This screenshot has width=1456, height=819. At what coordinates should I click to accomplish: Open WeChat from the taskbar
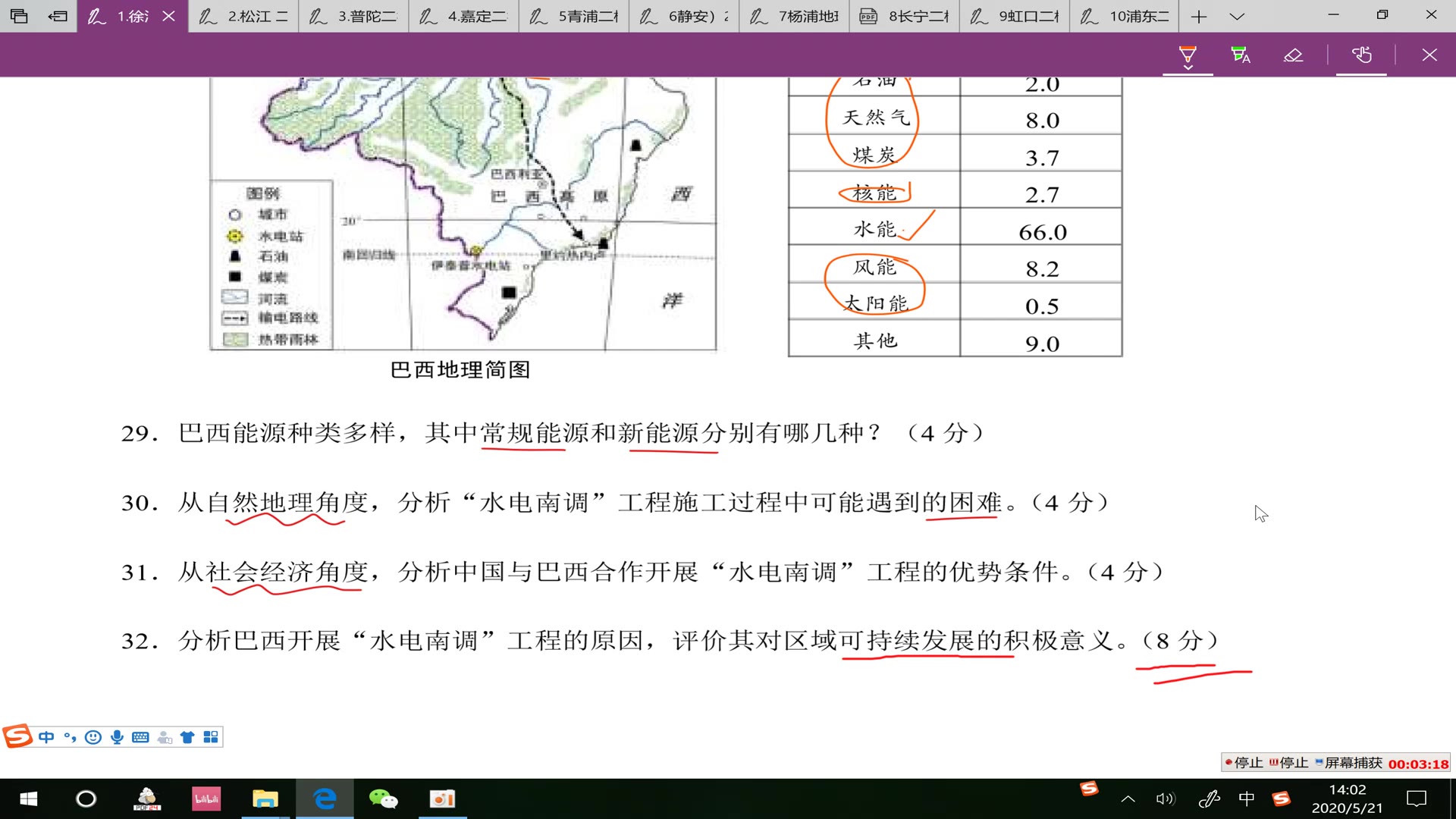click(x=383, y=799)
